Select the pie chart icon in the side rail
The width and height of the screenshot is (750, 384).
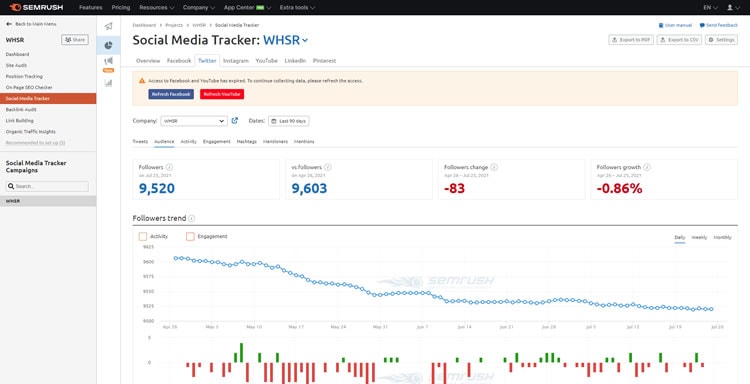pyautogui.click(x=109, y=45)
